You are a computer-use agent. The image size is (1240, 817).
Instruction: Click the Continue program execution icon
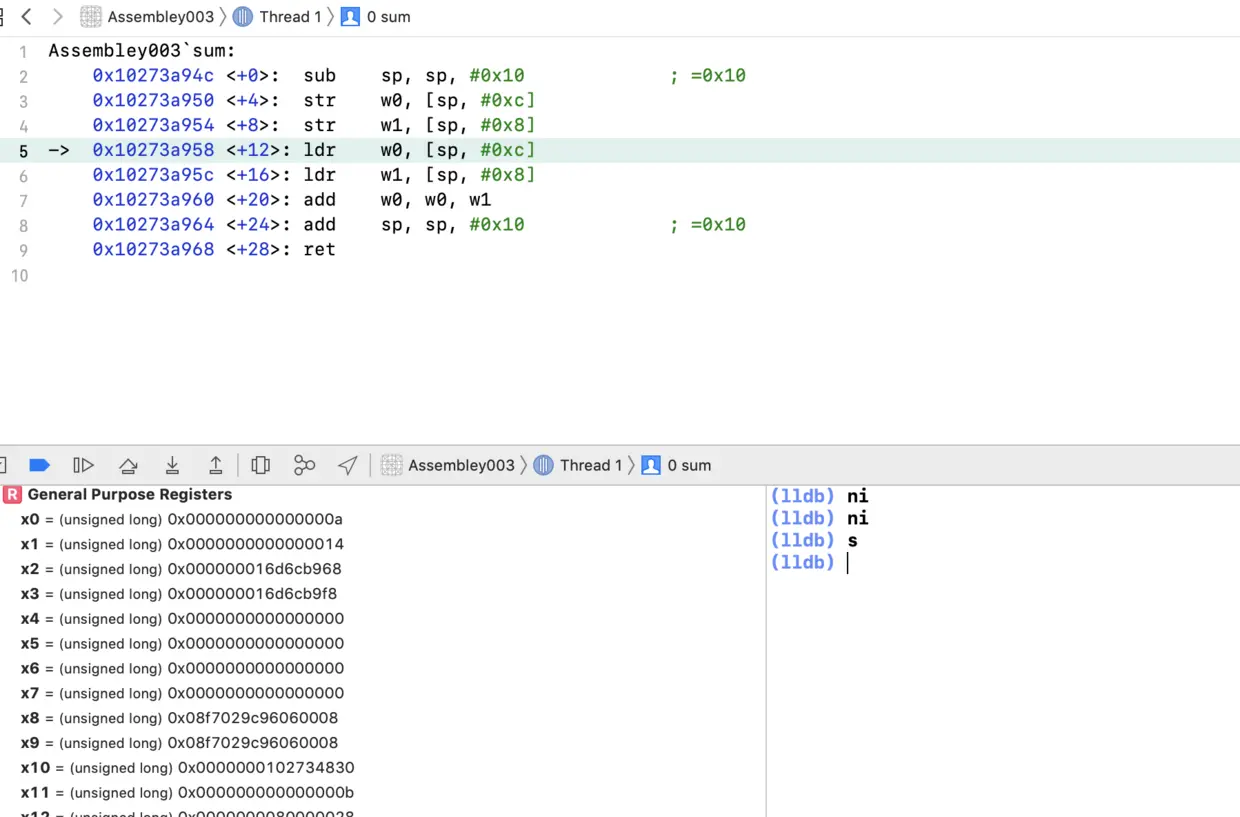coord(84,464)
